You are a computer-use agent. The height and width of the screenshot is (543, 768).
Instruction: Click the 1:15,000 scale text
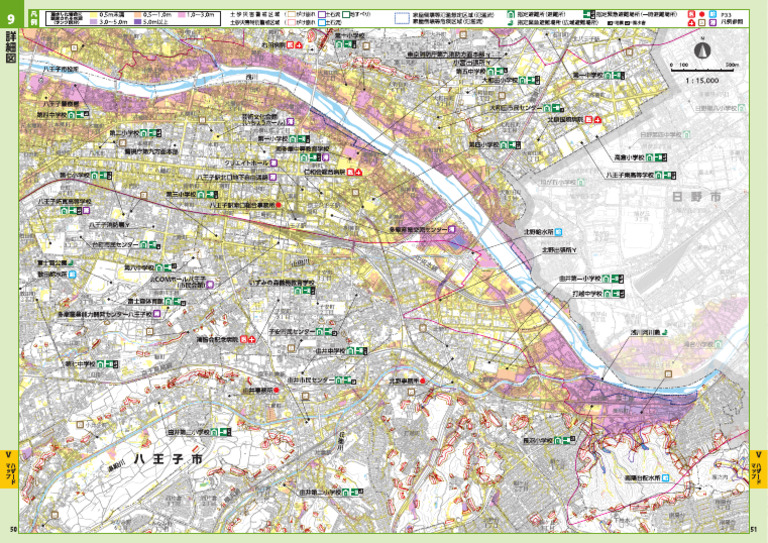click(702, 80)
